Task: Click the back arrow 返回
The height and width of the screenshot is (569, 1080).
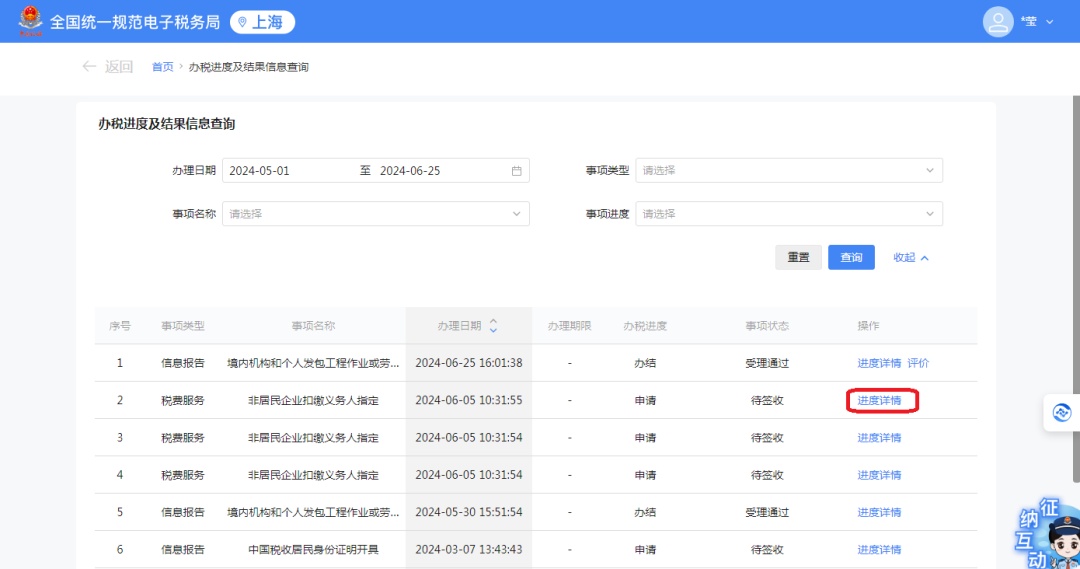Action: (x=107, y=67)
